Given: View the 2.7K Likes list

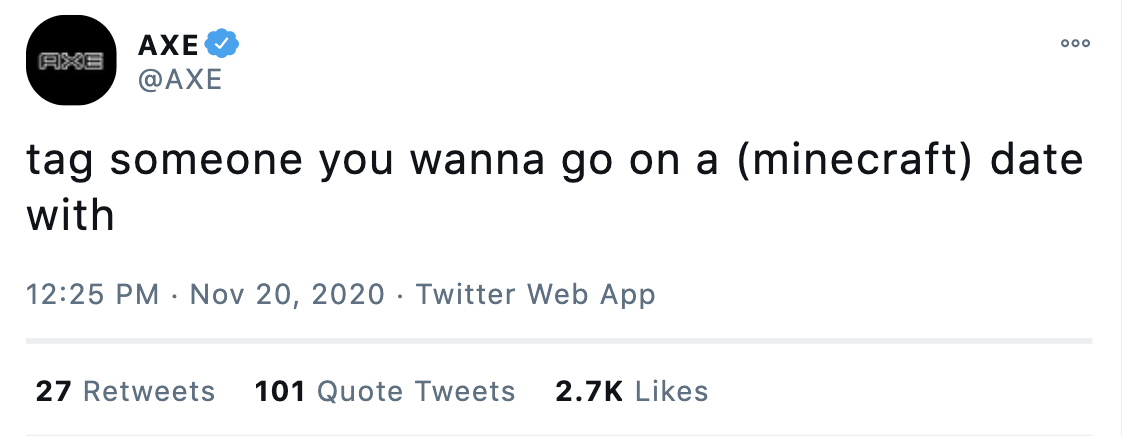Looking at the screenshot, I should (632, 391).
